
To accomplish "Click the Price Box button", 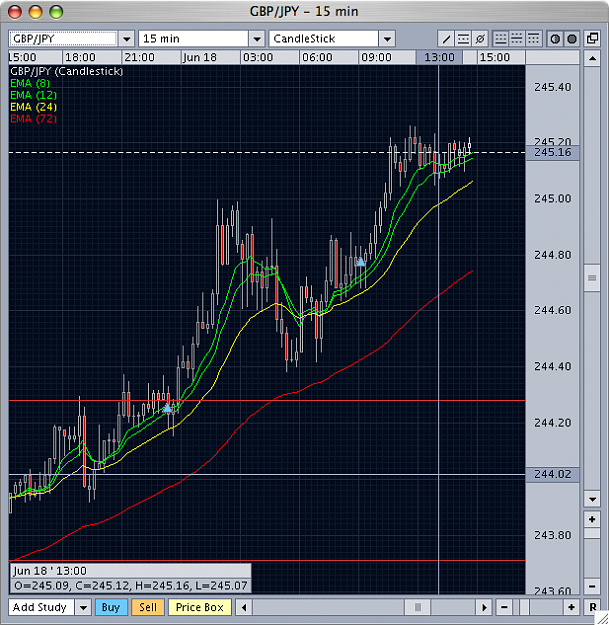I will pos(200,607).
